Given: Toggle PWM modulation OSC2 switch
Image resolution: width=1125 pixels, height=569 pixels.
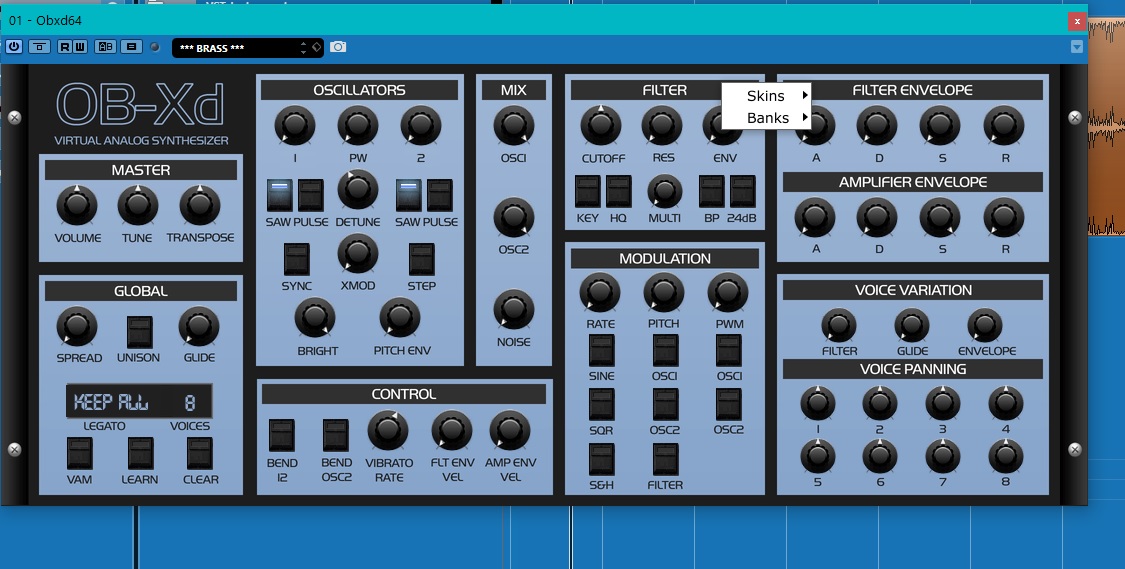Looking at the screenshot, I should click(728, 404).
